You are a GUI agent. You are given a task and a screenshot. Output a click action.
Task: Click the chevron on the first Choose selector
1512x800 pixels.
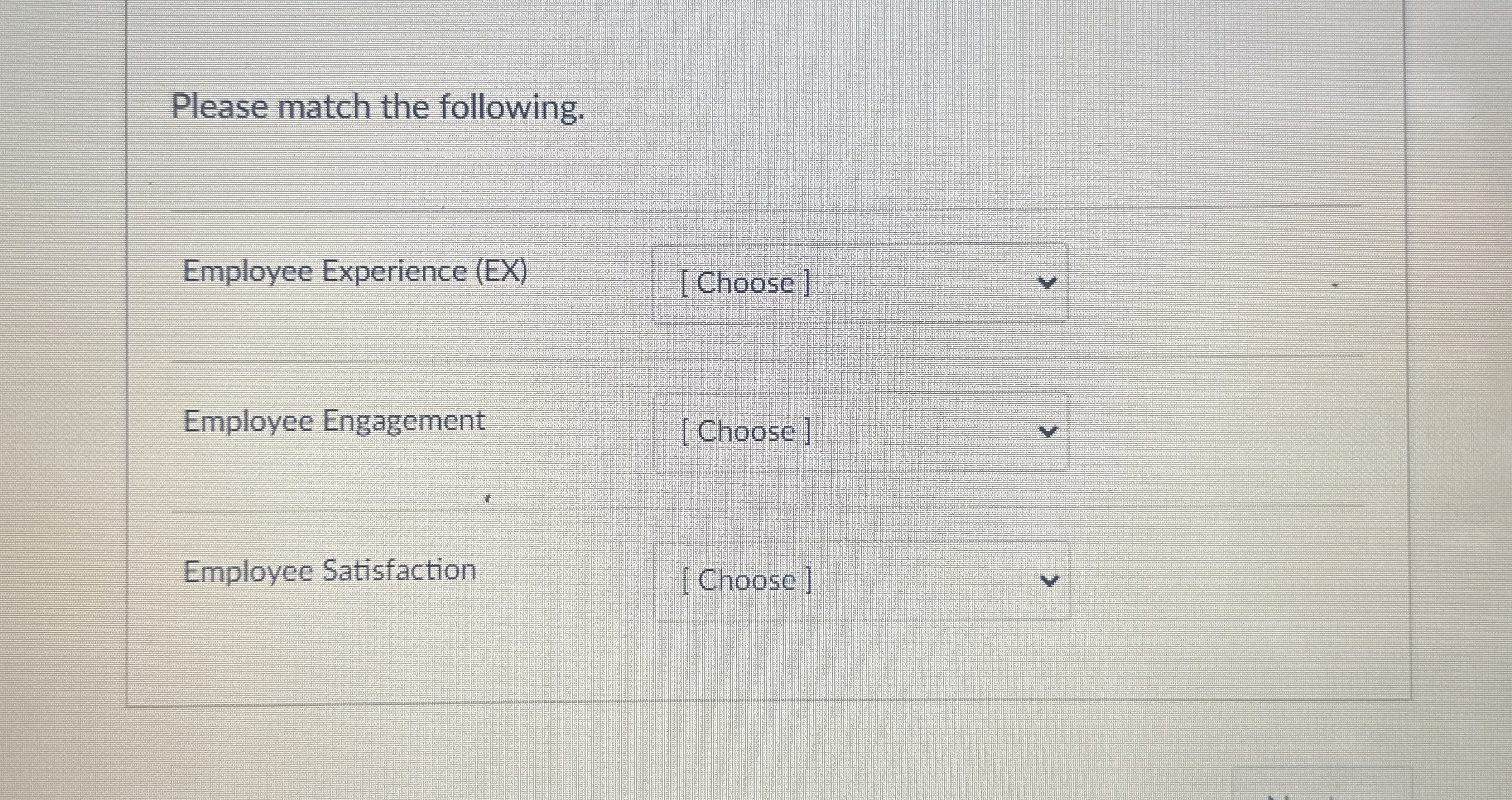tap(1048, 284)
